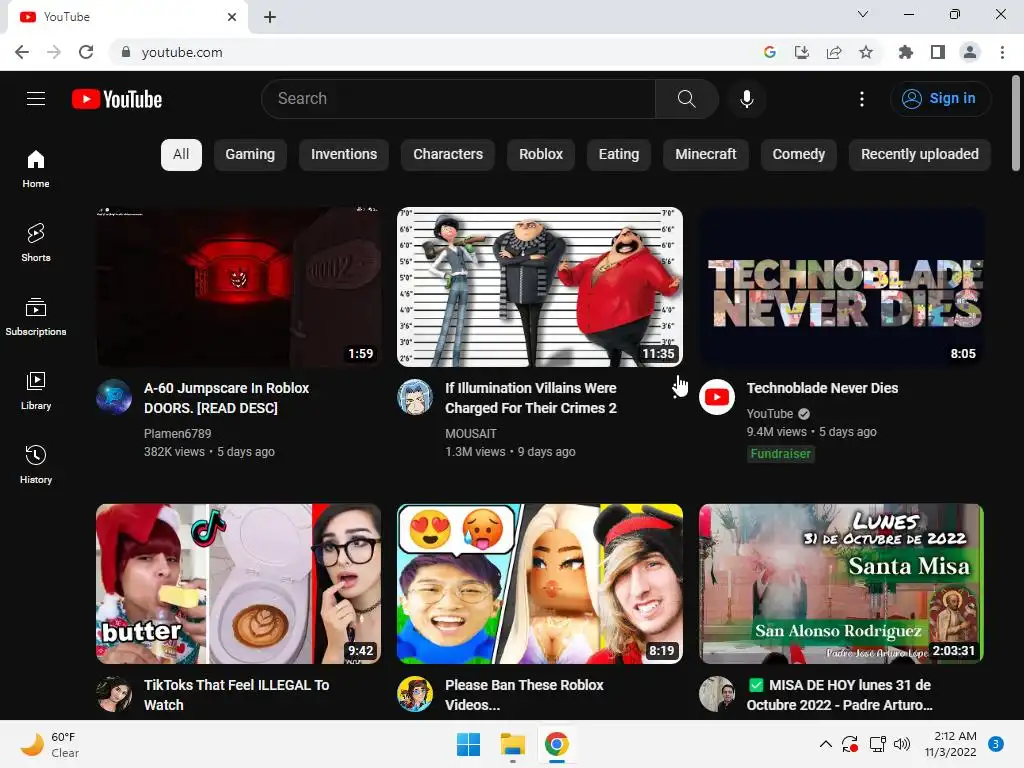This screenshot has width=1024, height=768.
Task: Open Please Ban These Roblox Videos title
Action: tap(524, 695)
